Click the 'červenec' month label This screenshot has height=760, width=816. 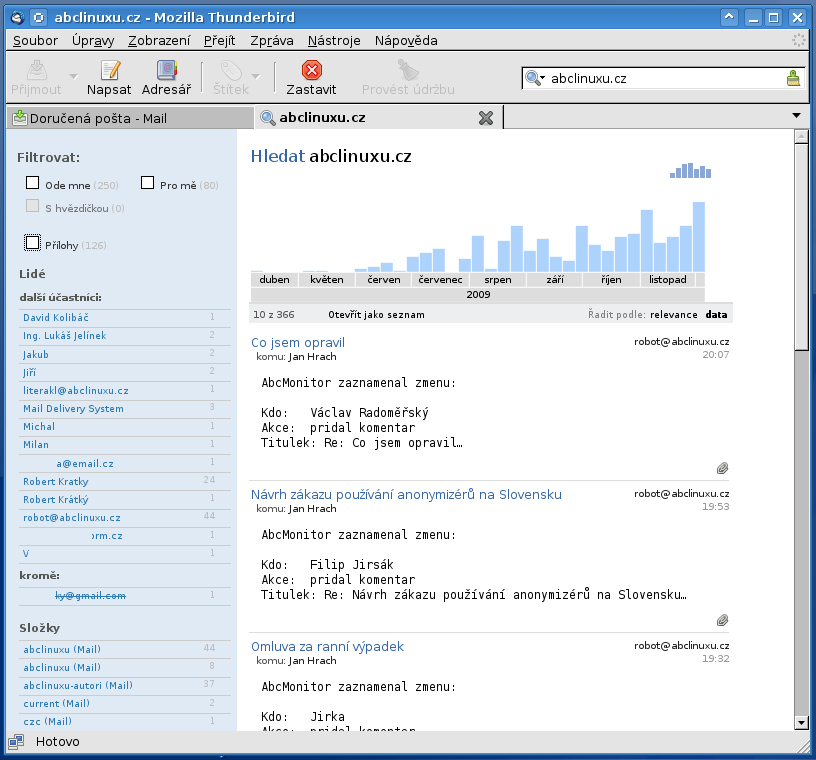point(440,280)
